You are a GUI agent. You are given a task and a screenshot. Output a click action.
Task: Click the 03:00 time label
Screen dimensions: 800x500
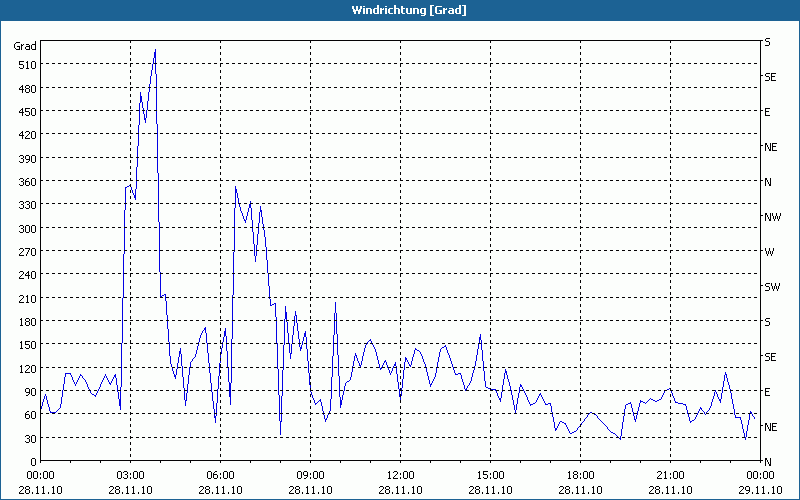pos(131,476)
